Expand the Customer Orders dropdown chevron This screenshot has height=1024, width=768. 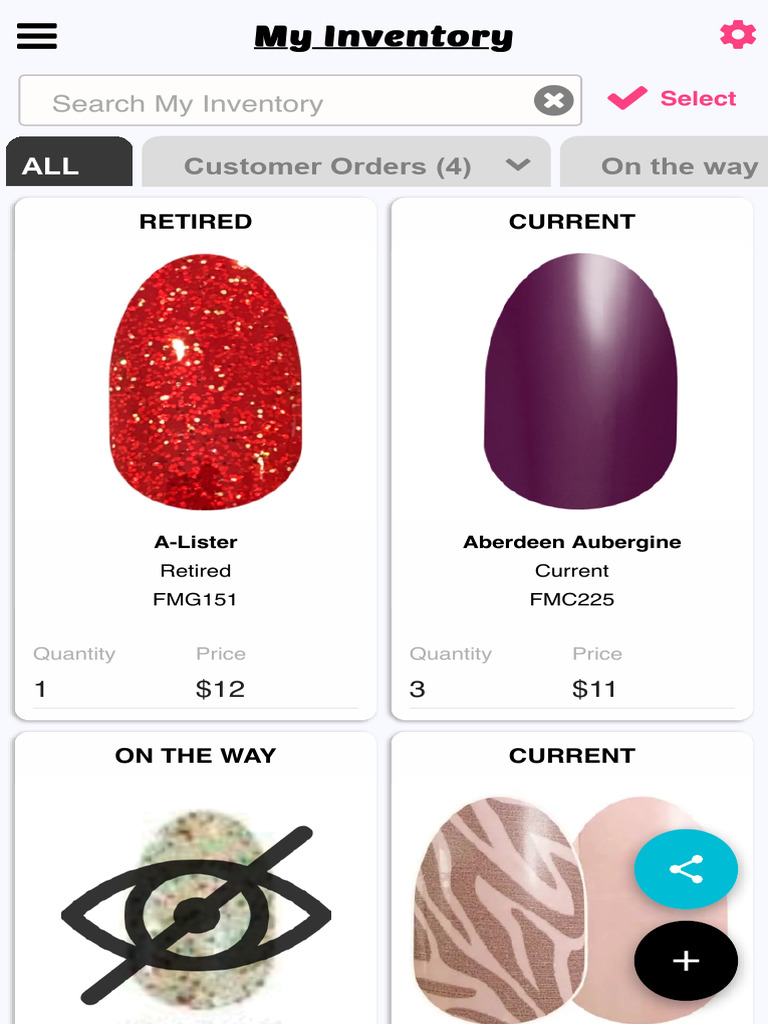pyautogui.click(x=518, y=165)
